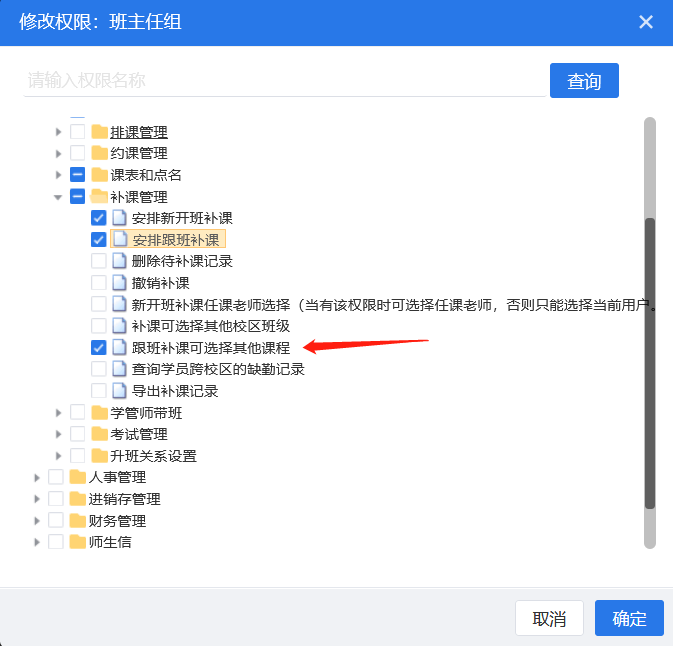
Task: Close the 修改权限 dialog
Action: pos(646,22)
